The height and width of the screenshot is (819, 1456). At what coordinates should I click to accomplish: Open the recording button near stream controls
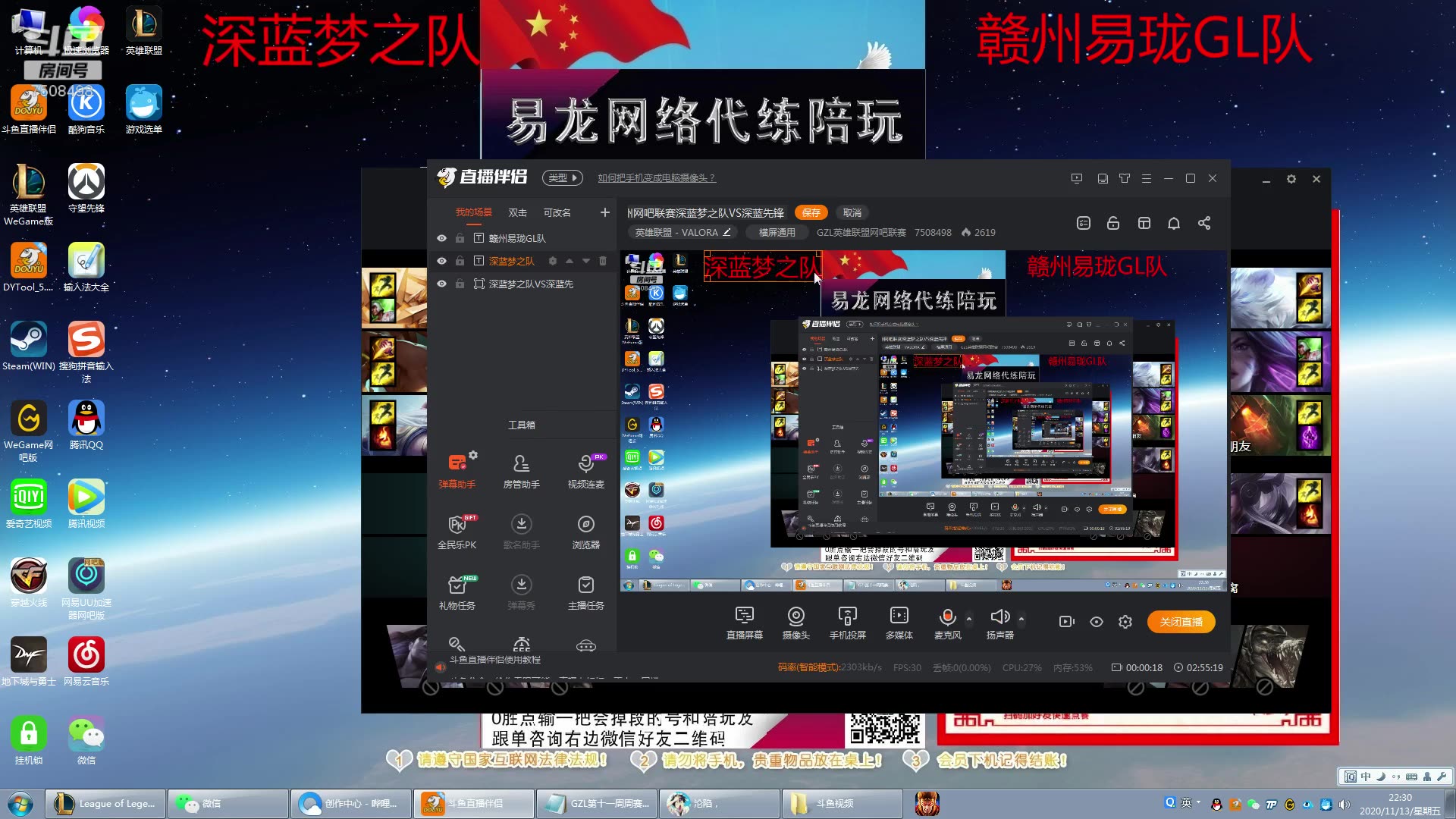tap(1066, 622)
